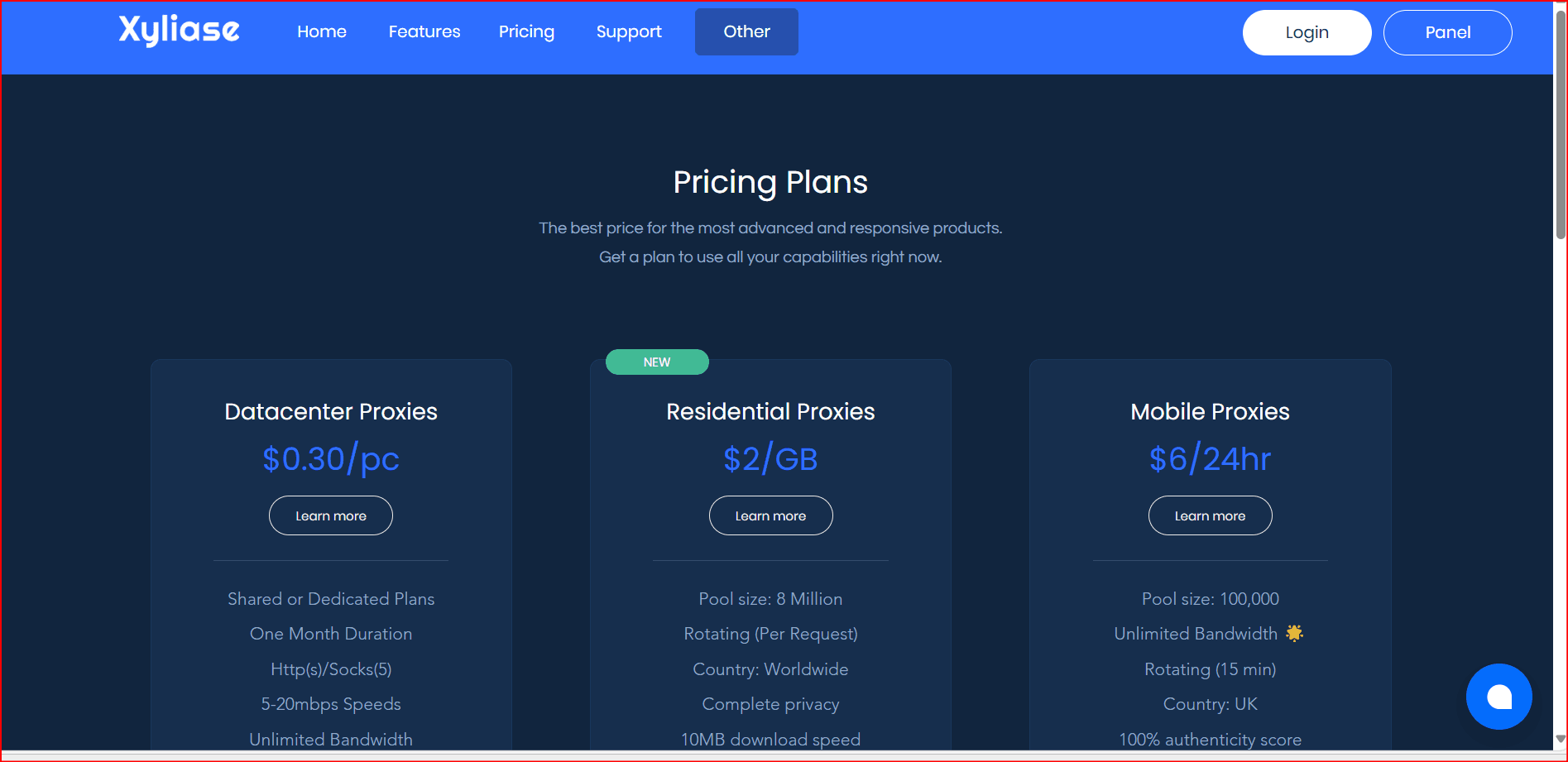Expand the Other menu
This screenshot has height=762, width=1568.
click(x=746, y=31)
